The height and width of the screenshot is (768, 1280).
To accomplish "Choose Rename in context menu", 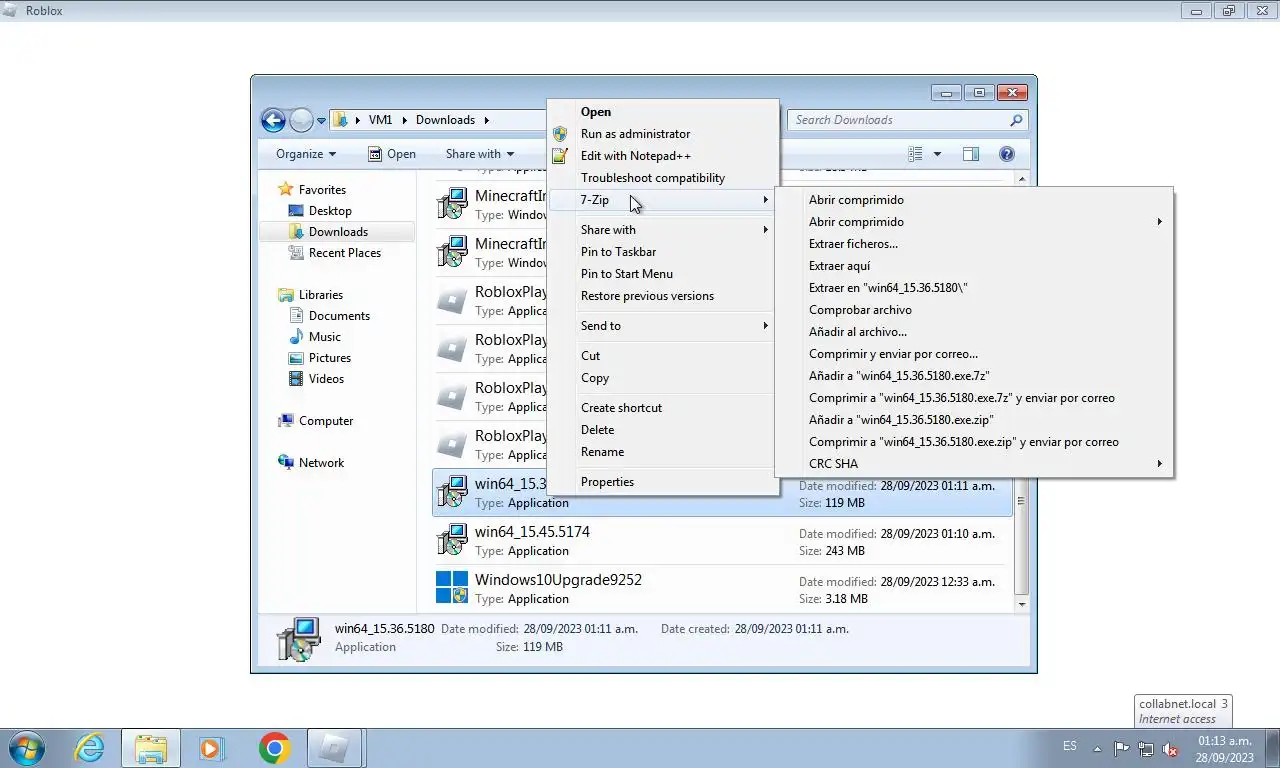I will coord(662,452).
